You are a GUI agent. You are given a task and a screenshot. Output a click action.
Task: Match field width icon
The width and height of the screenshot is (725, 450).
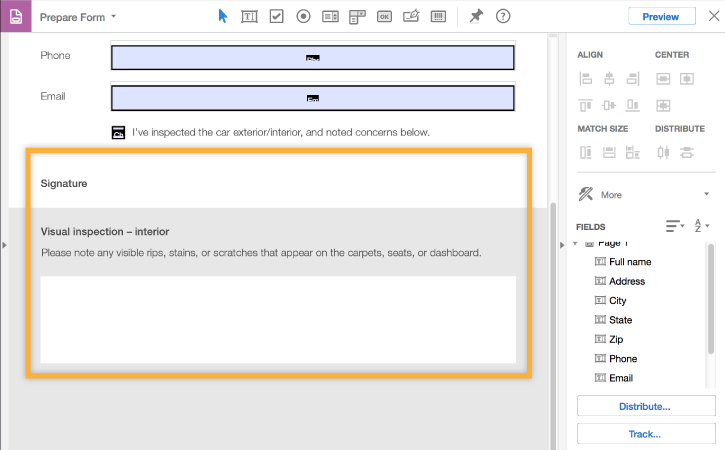(x=609, y=152)
